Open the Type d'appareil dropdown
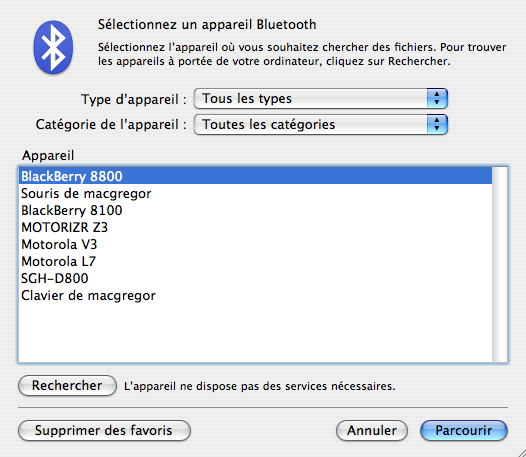 tap(321, 99)
